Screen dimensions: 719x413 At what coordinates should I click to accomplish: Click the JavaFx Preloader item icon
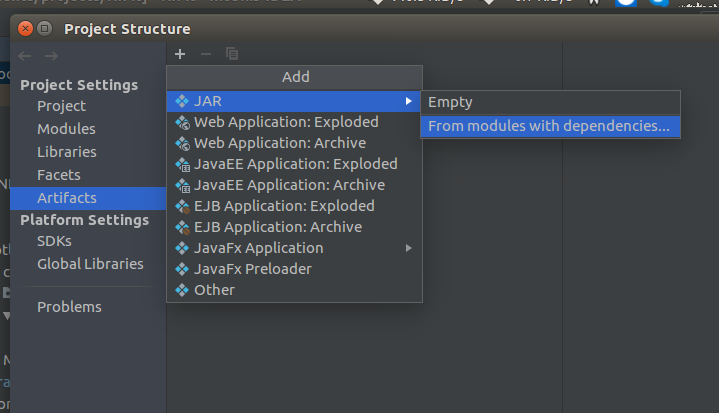pyautogui.click(x=182, y=269)
